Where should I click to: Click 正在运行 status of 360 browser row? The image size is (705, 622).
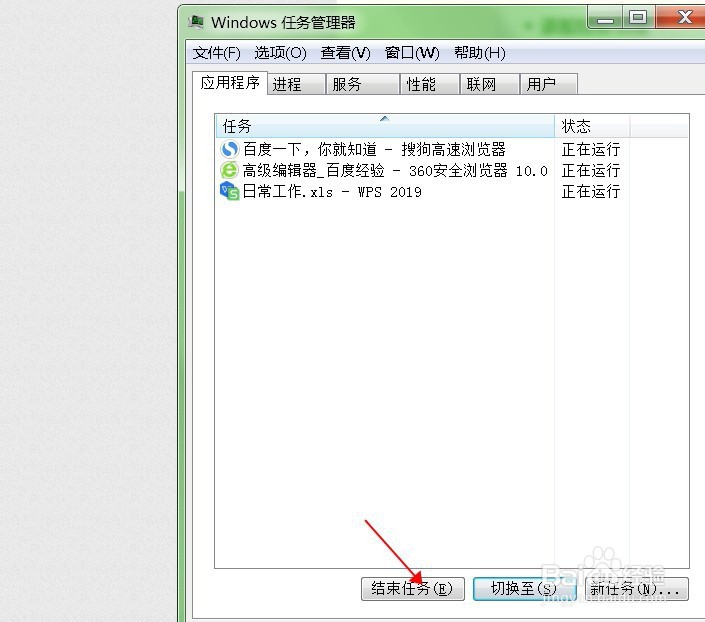tap(591, 170)
